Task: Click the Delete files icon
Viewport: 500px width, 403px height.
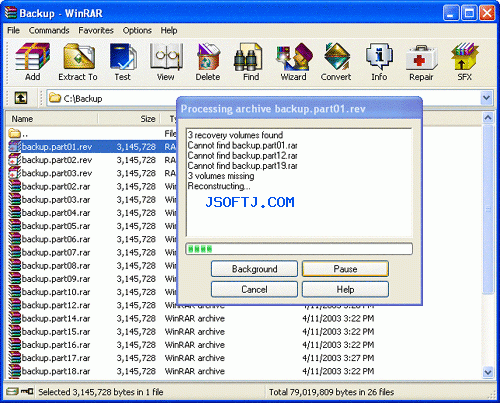Action: click(x=208, y=62)
